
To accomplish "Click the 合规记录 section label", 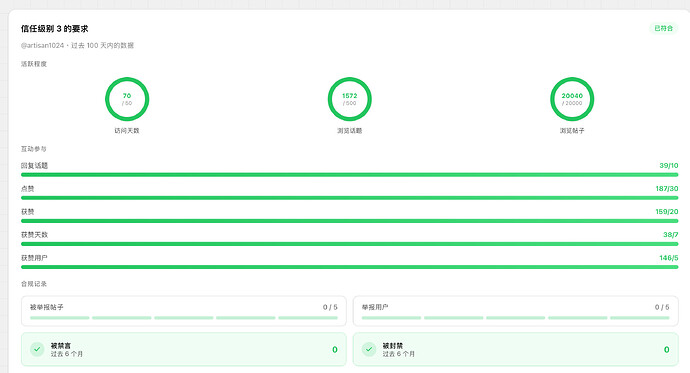I will [x=34, y=284].
